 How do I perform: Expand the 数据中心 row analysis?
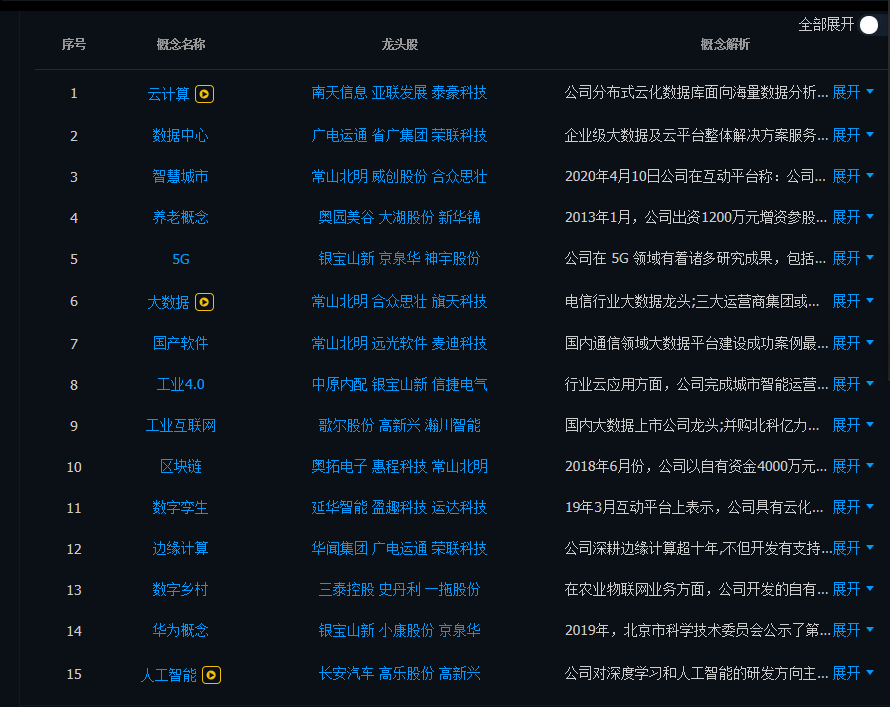pyautogui.click(x=853, y=135)
